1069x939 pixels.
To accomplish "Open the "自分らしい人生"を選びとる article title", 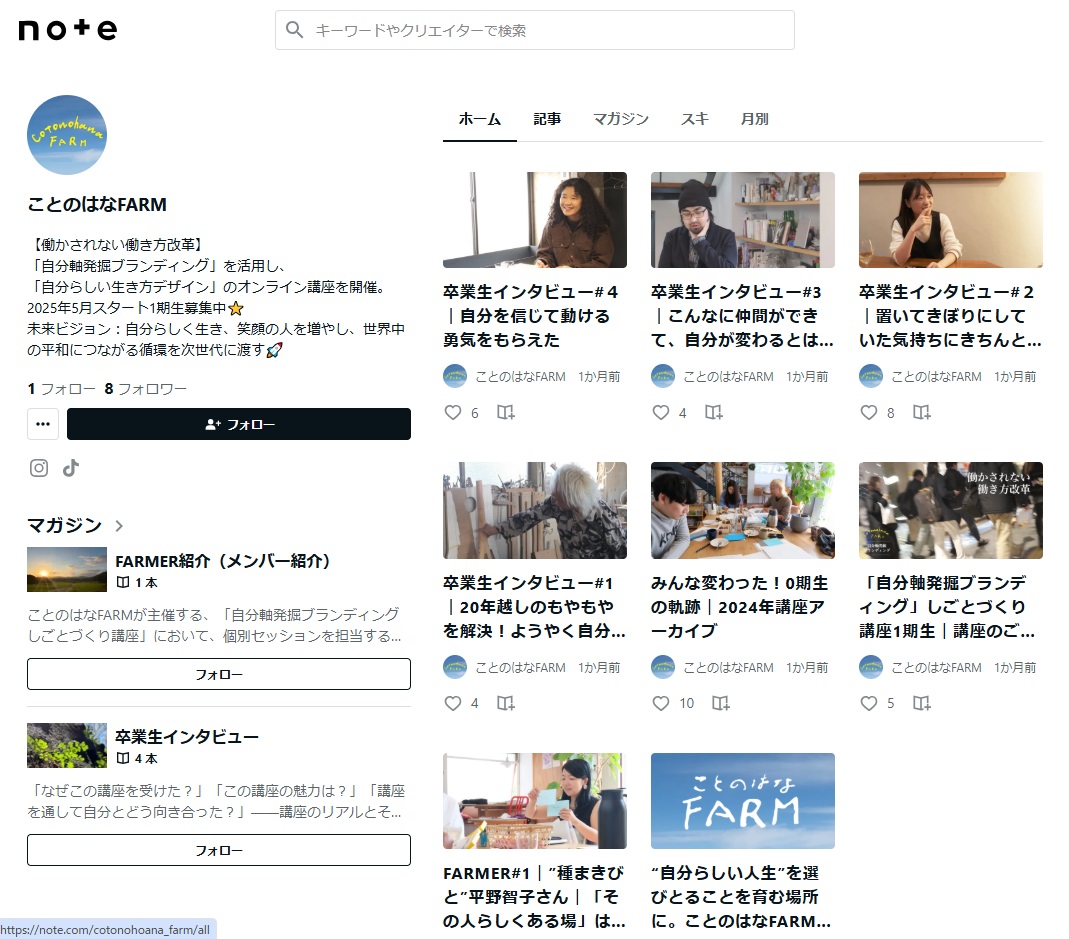I will click(x=740, y=897).
